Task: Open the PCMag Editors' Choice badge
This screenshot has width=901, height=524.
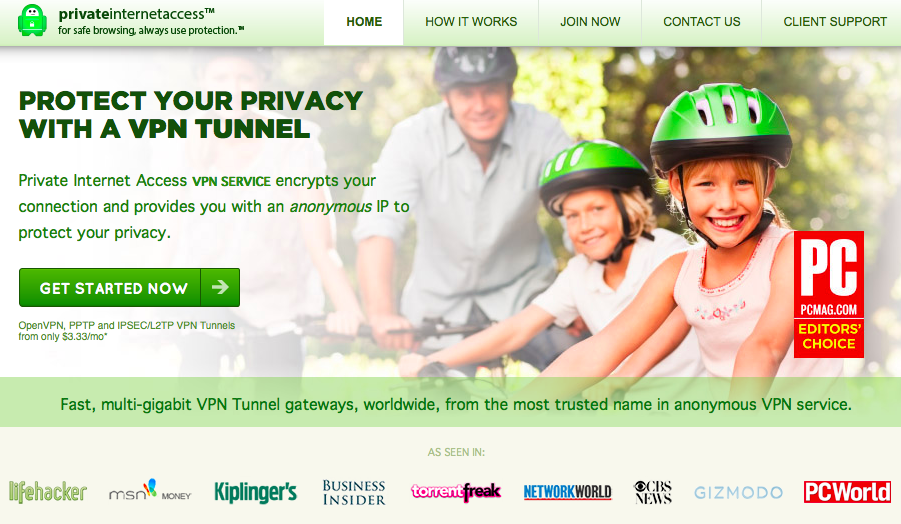Action: coord(829,294)
